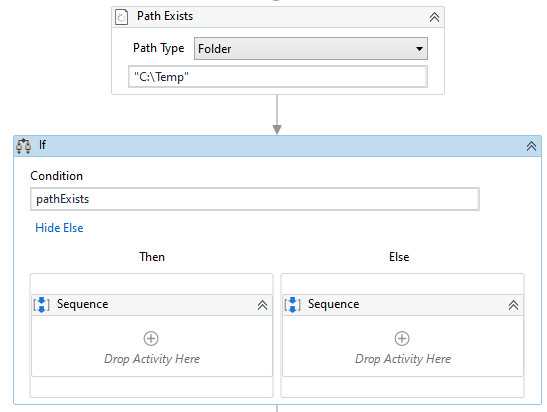
Task: Select the If activity title bar
Action: pyautogui.click(x=277, y=146)
